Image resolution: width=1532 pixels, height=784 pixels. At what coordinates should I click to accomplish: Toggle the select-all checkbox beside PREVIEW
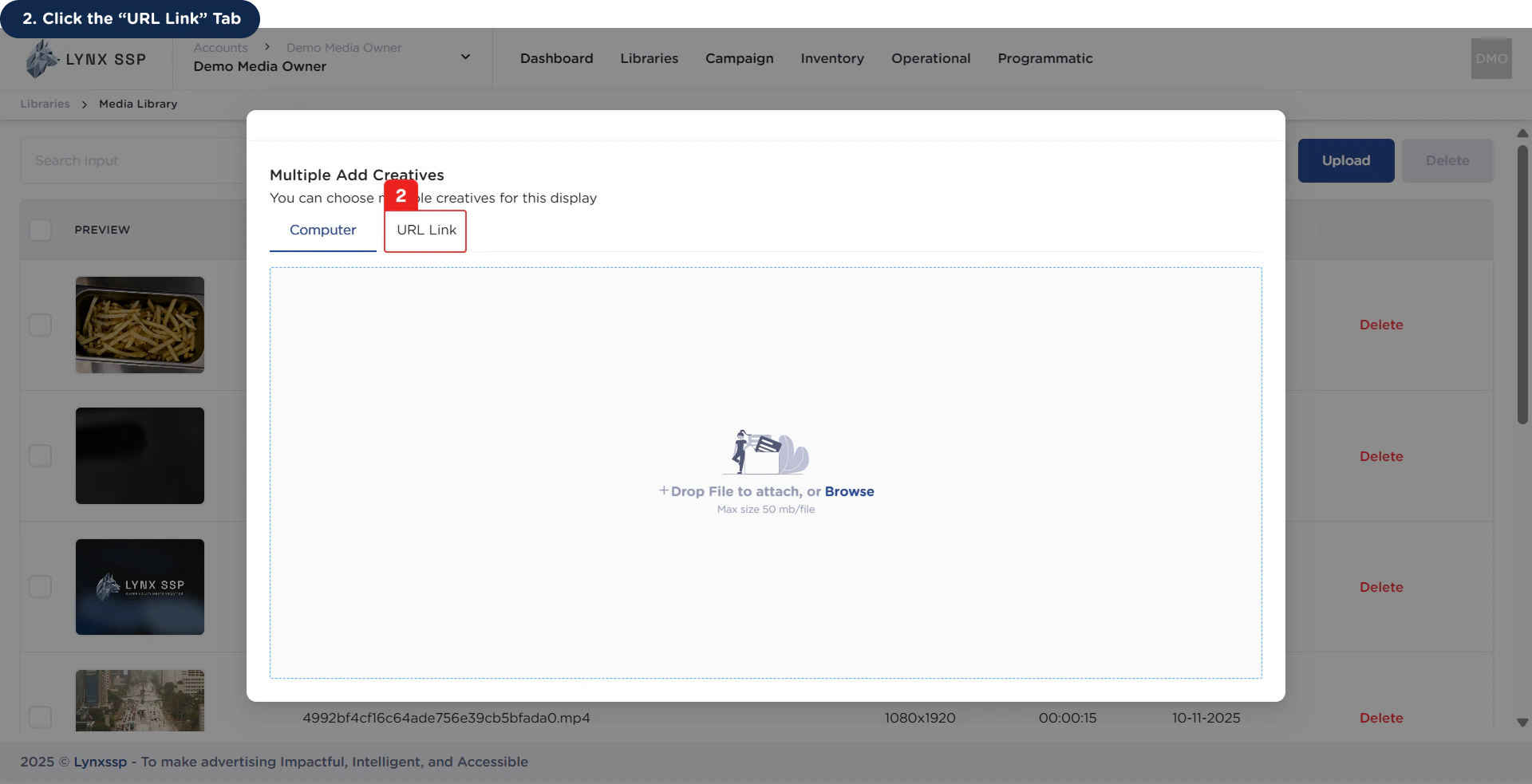coord(40,230)
